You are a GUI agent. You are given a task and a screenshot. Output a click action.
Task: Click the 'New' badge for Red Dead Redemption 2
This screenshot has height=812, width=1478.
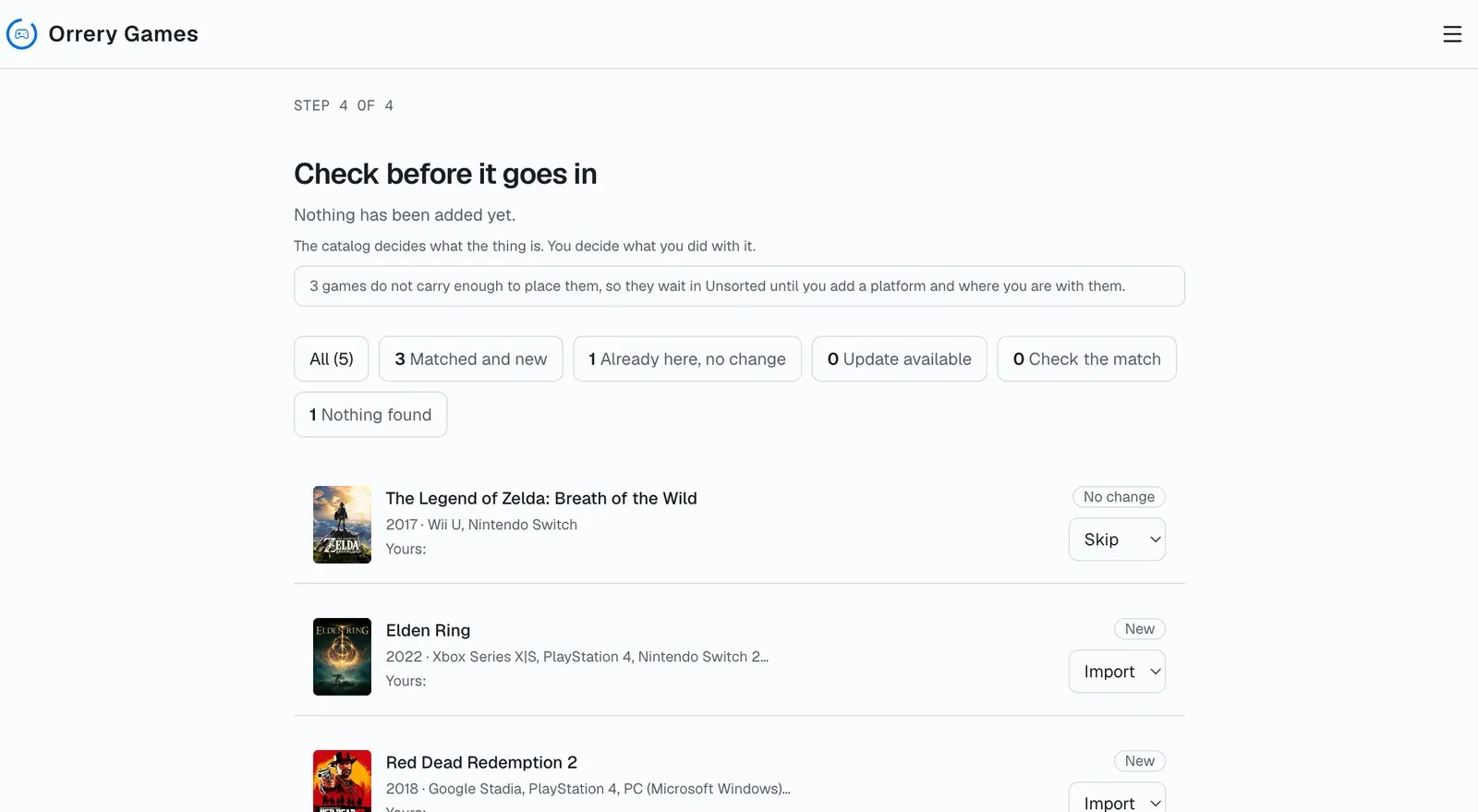point(1139,761)
